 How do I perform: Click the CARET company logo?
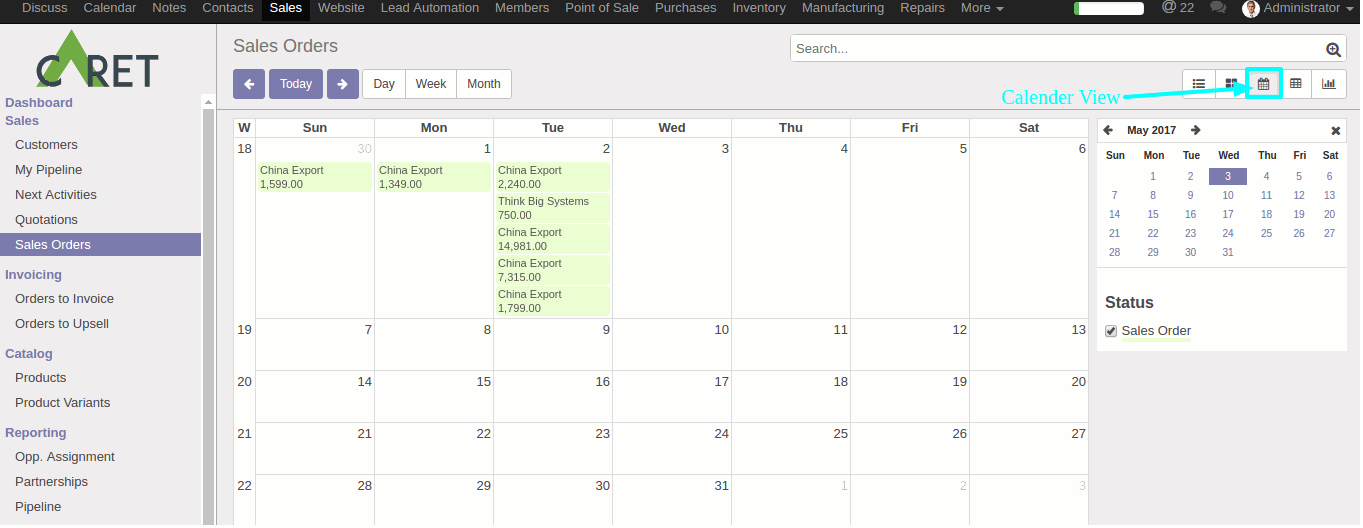(98, 60)
